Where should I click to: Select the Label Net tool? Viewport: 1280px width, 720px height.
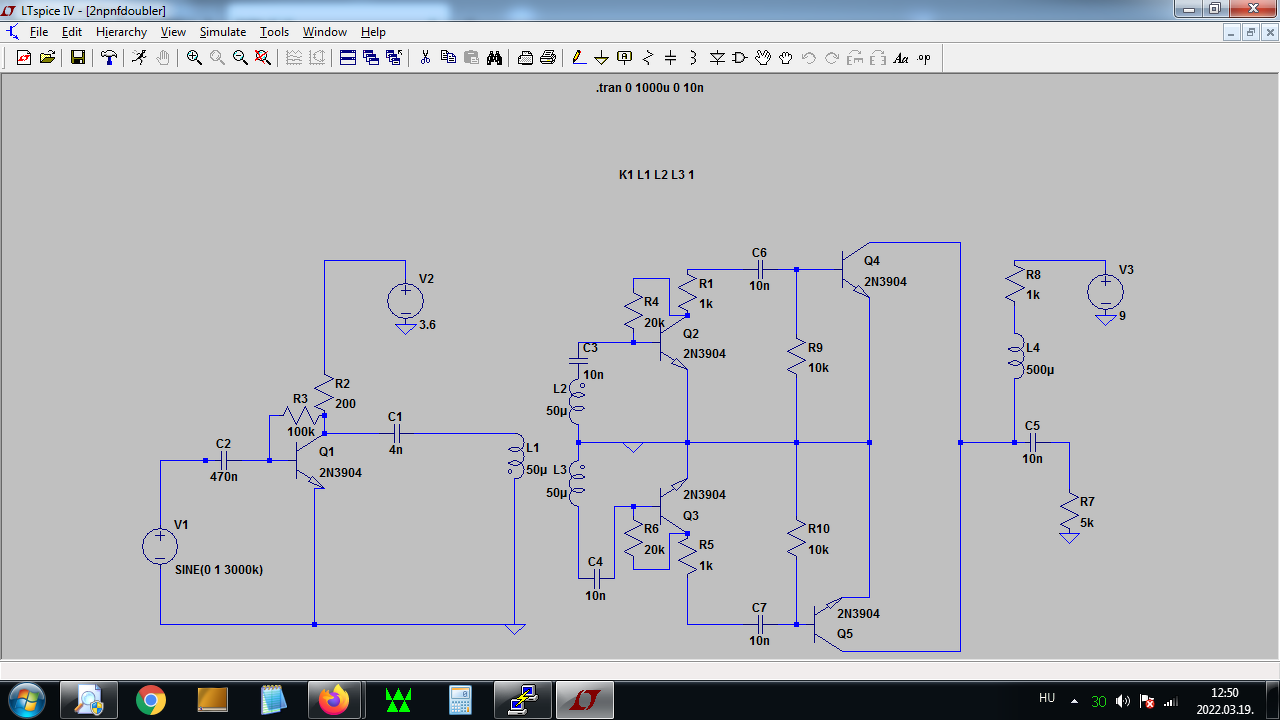pyautogui.click(x=625, y=58)
